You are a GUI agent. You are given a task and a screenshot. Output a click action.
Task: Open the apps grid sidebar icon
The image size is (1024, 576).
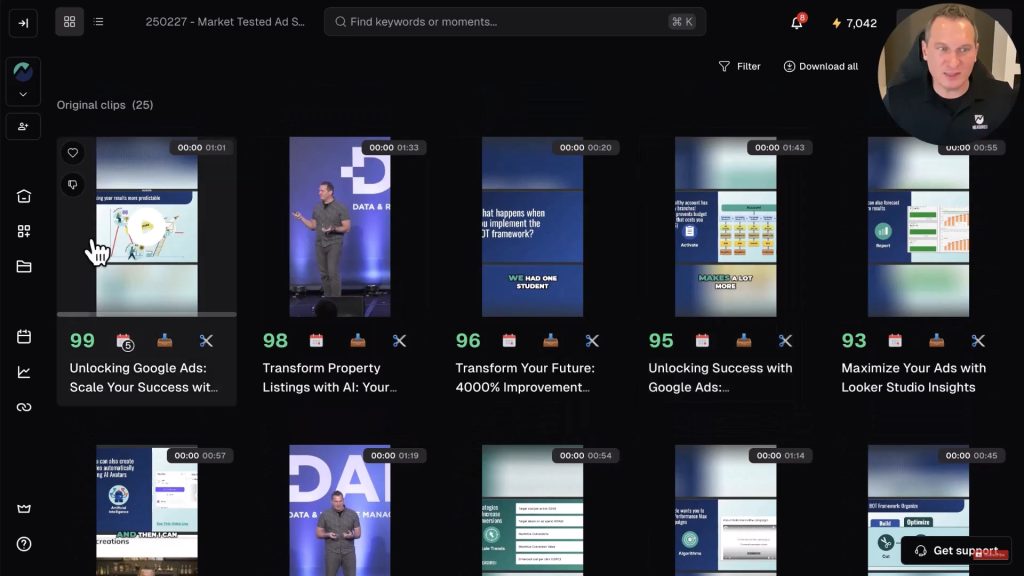click(x=24, y=231)
